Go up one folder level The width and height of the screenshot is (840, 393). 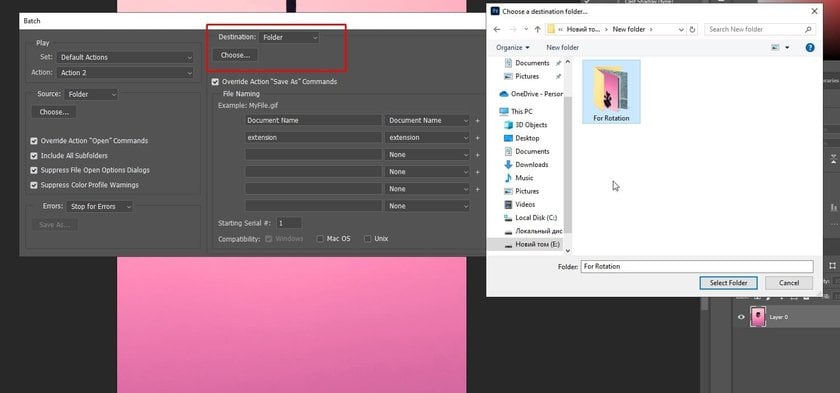tap(537, 29)
